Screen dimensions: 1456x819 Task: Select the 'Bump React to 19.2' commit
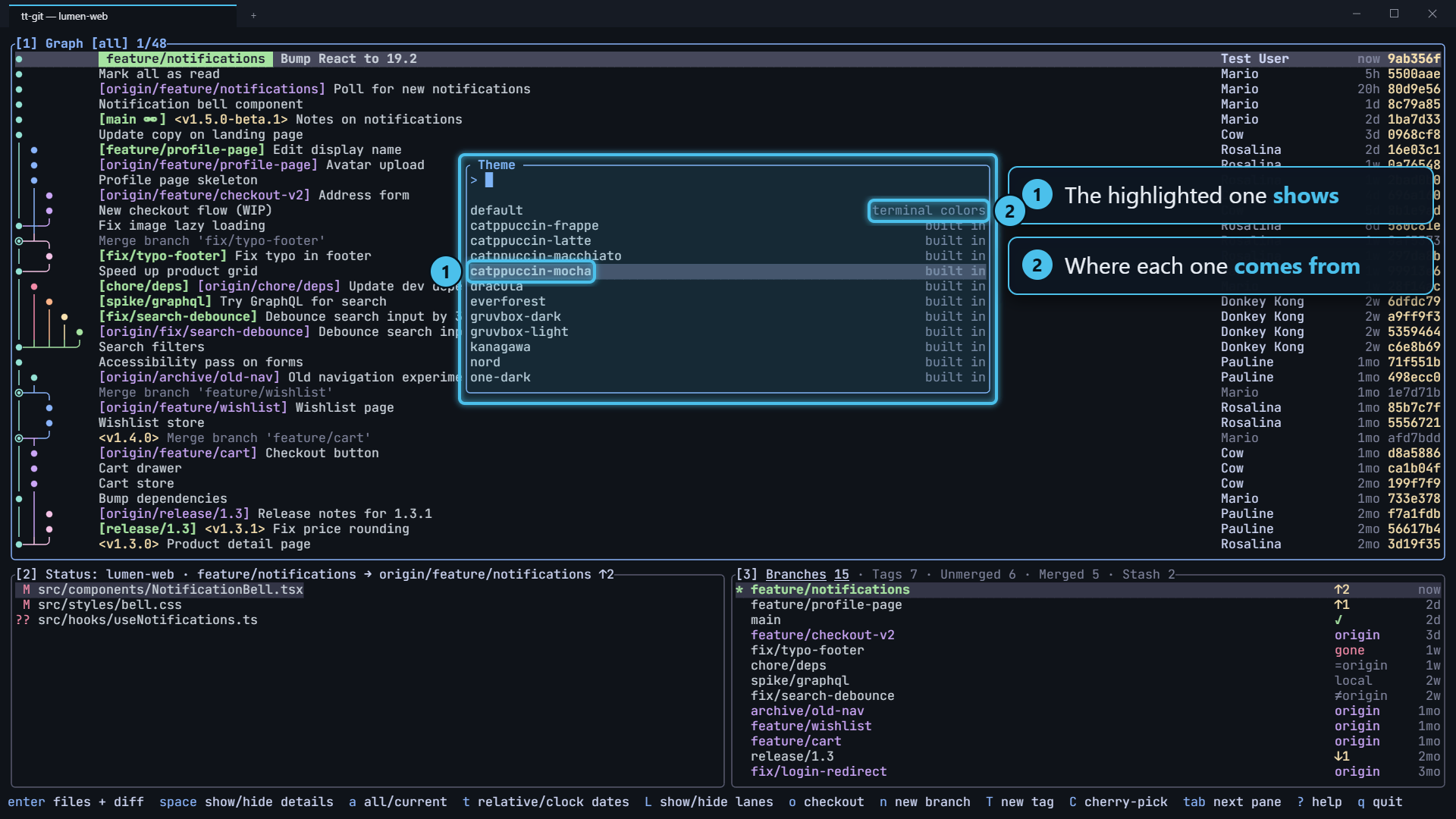tap(728, 58)
